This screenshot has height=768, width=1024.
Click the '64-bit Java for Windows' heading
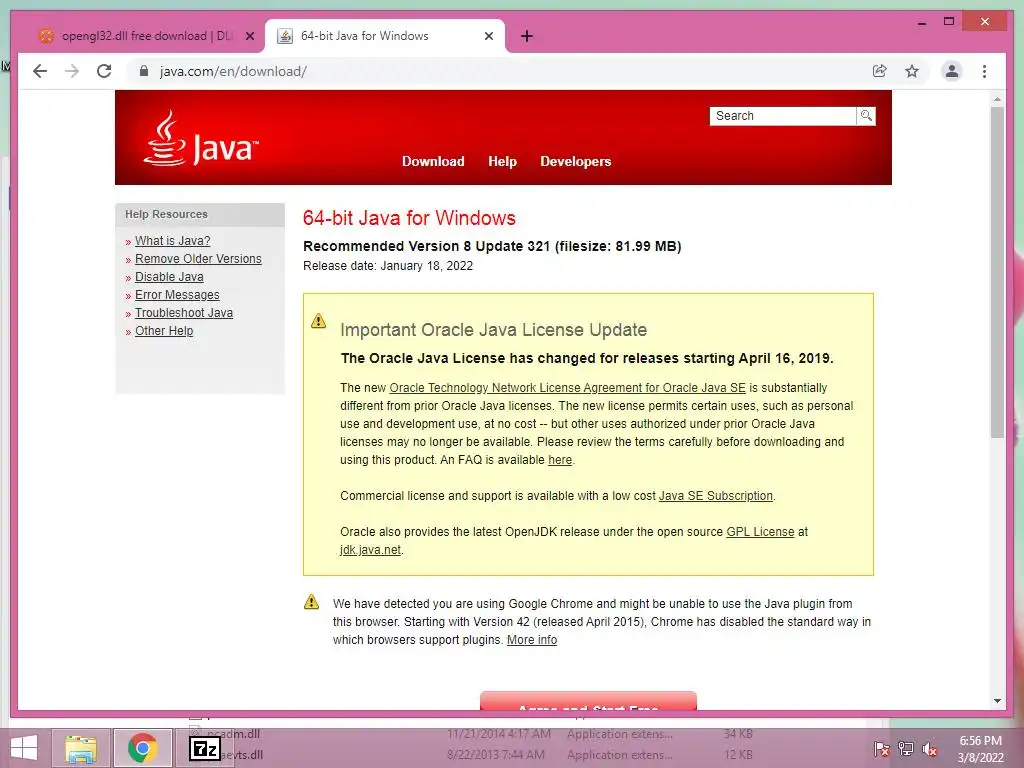[x=409, y=217]
